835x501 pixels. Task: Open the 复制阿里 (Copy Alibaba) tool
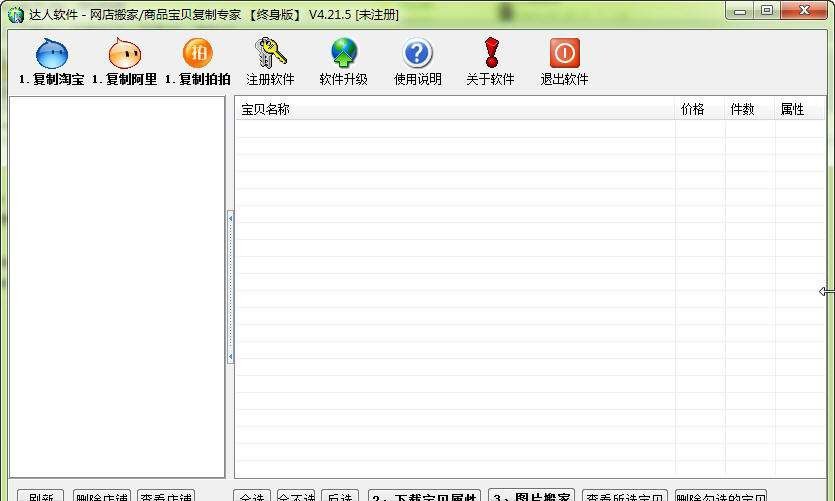click(125, 62)
